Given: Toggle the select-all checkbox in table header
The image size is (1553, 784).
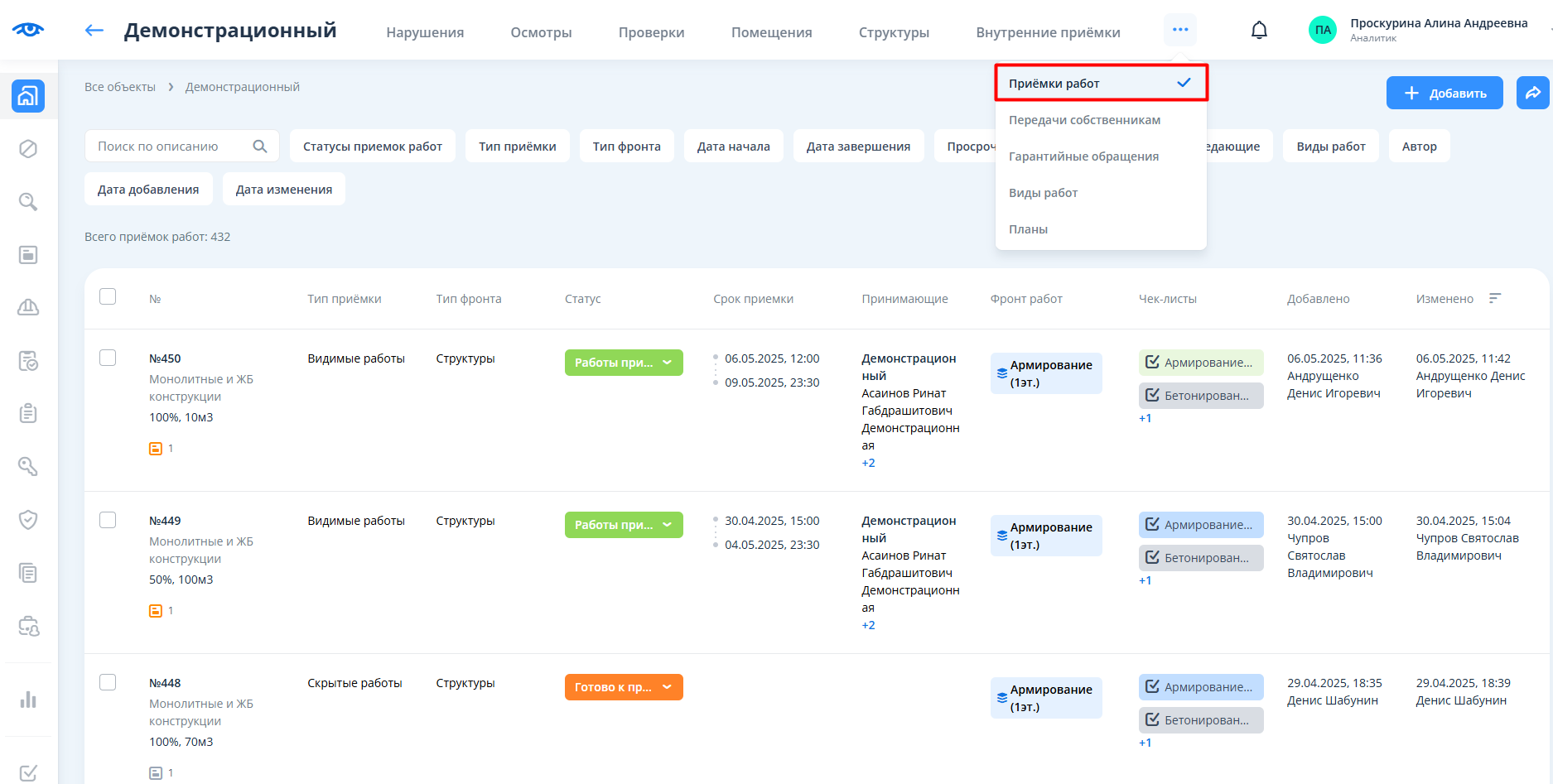Looking at the screenshot, I should click(108, 296).
